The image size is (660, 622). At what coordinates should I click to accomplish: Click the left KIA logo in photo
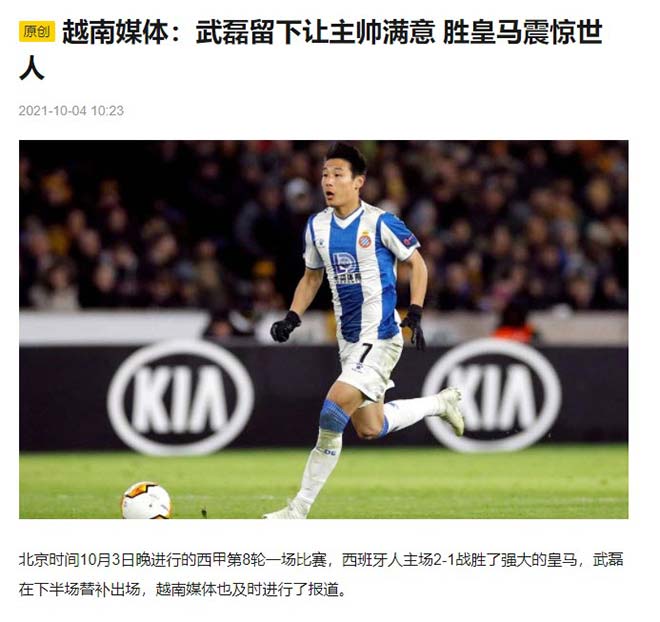click(x=181, y=397)
